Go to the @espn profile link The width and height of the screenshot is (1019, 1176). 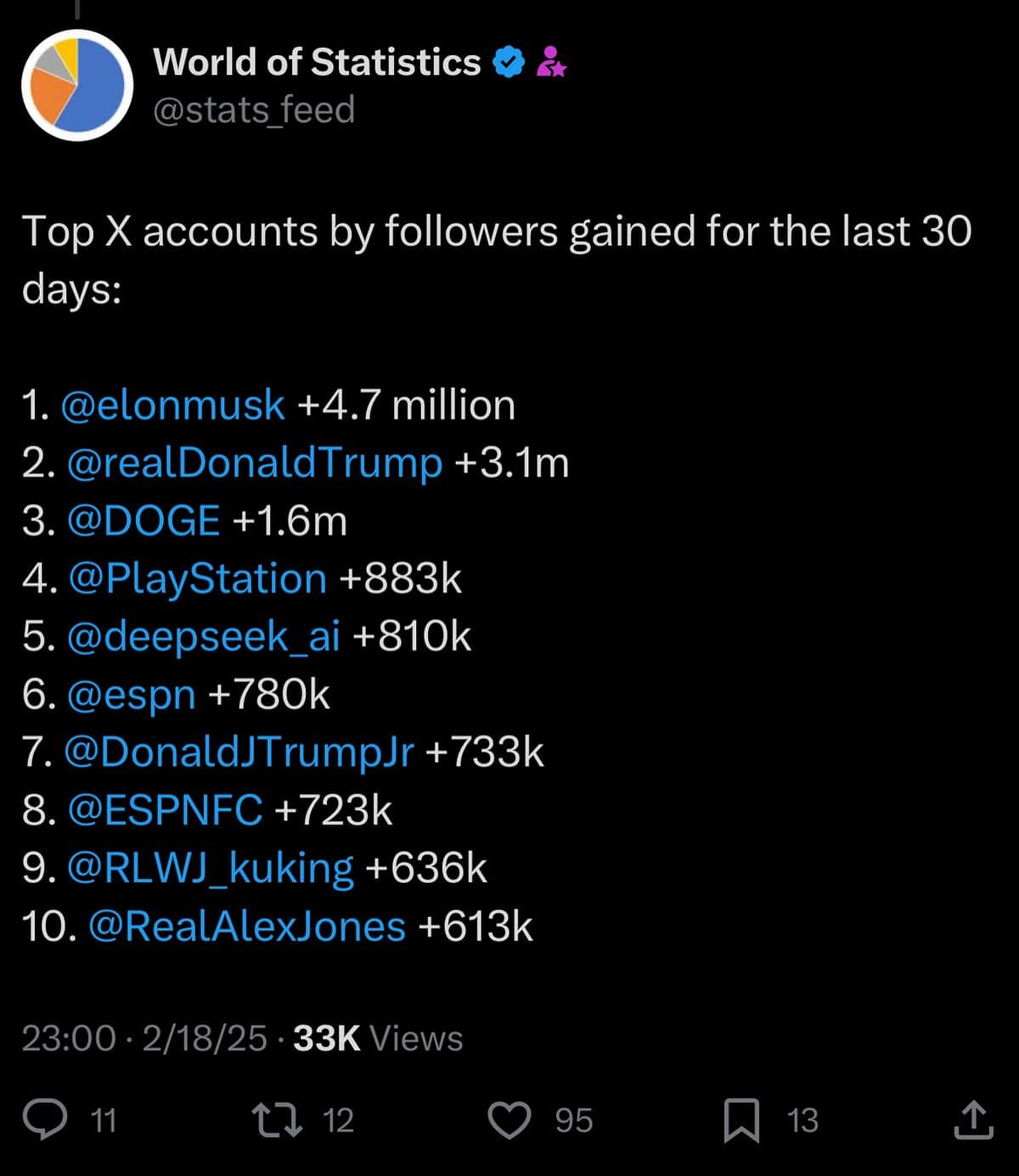coord(131,695)
